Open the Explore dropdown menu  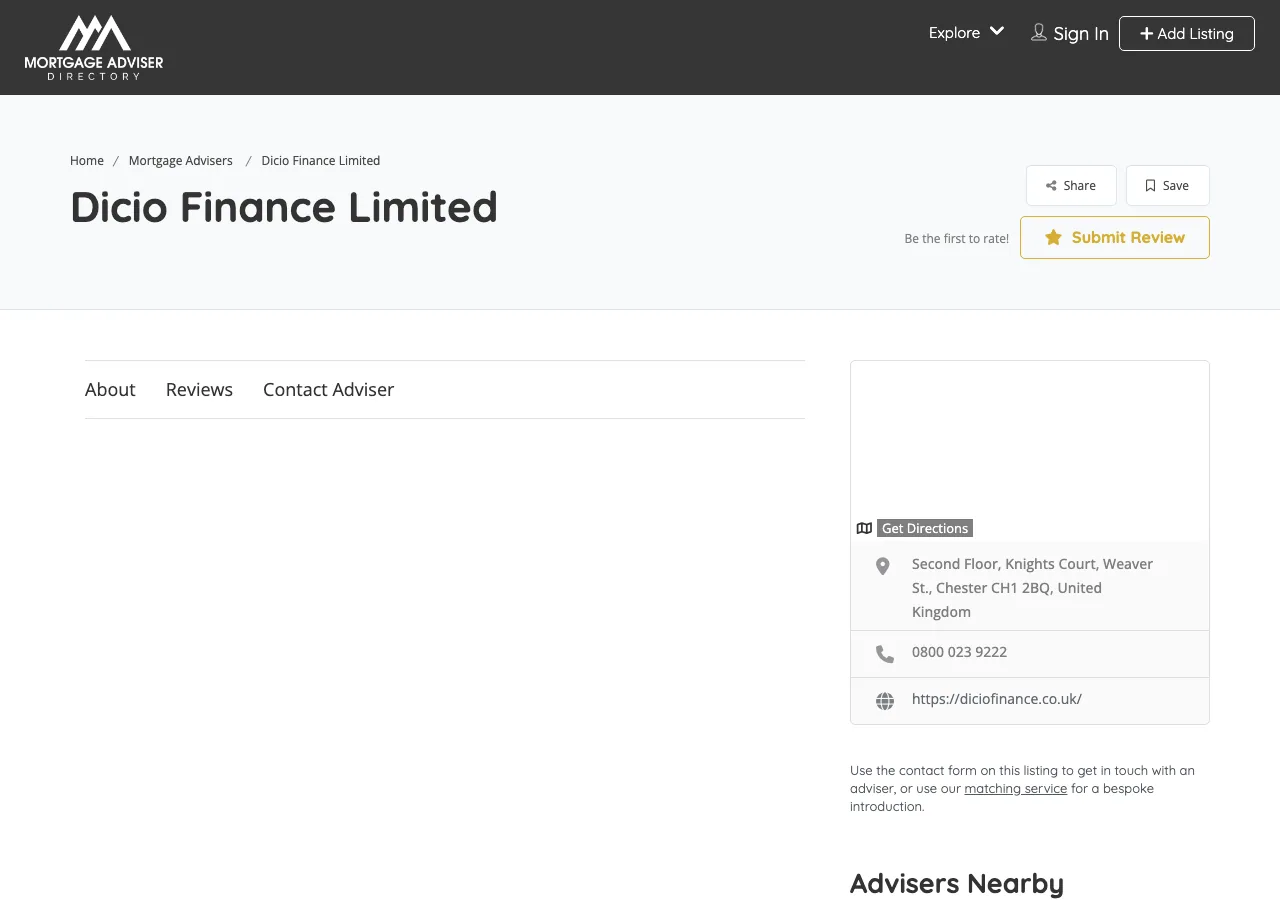pyautogui.click(x=953, y=32)
